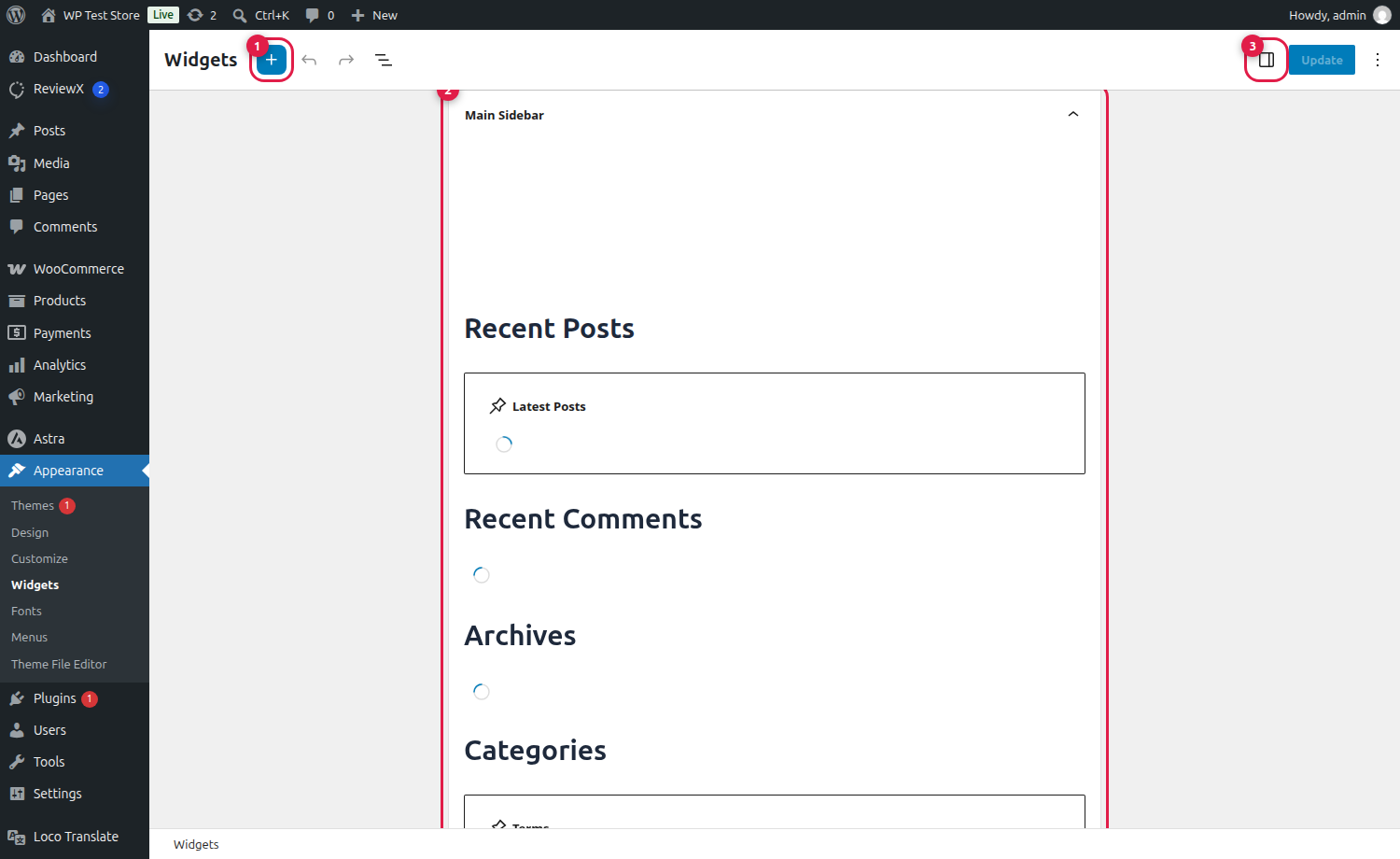Click the WordPress logo in admin bar
The height and width of the screenshot is (859, 1400).
(x=16, y=15)
